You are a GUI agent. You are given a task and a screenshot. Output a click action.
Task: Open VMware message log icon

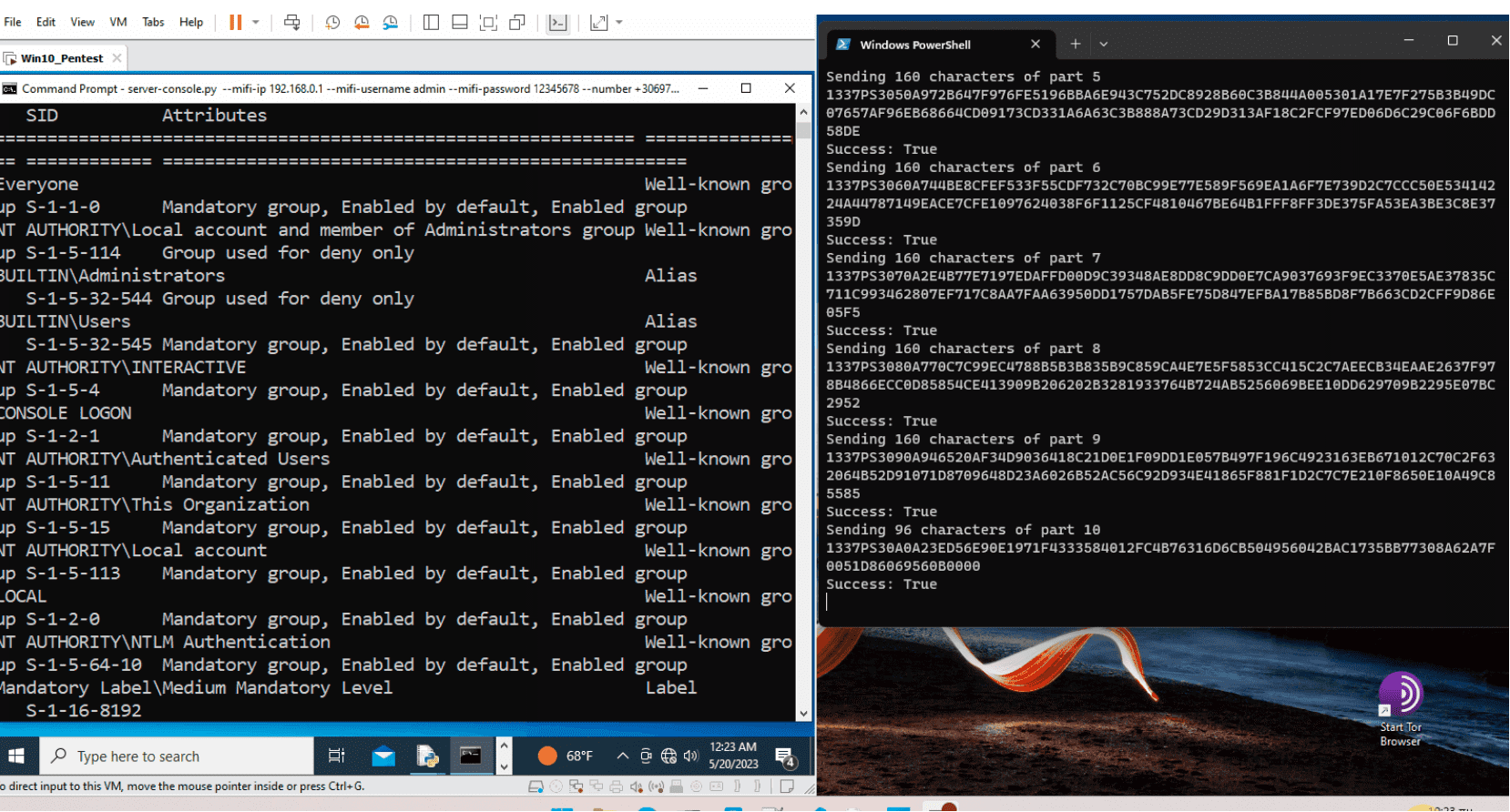pos(787,787)
